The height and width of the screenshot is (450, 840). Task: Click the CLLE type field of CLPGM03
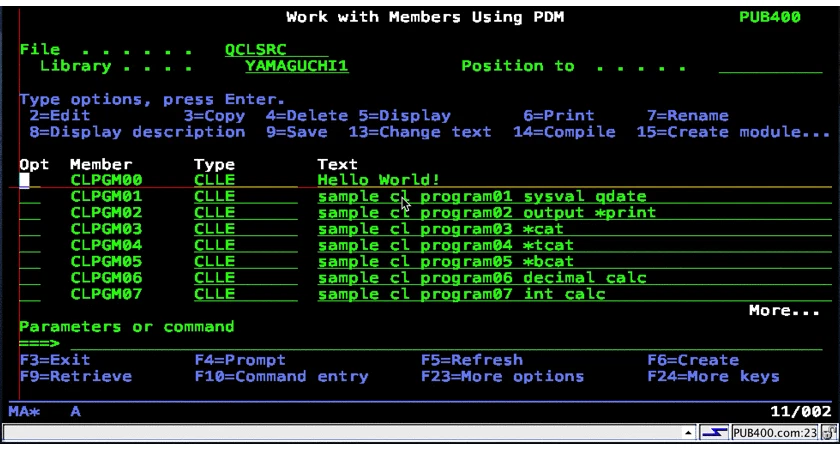[246, 229]
